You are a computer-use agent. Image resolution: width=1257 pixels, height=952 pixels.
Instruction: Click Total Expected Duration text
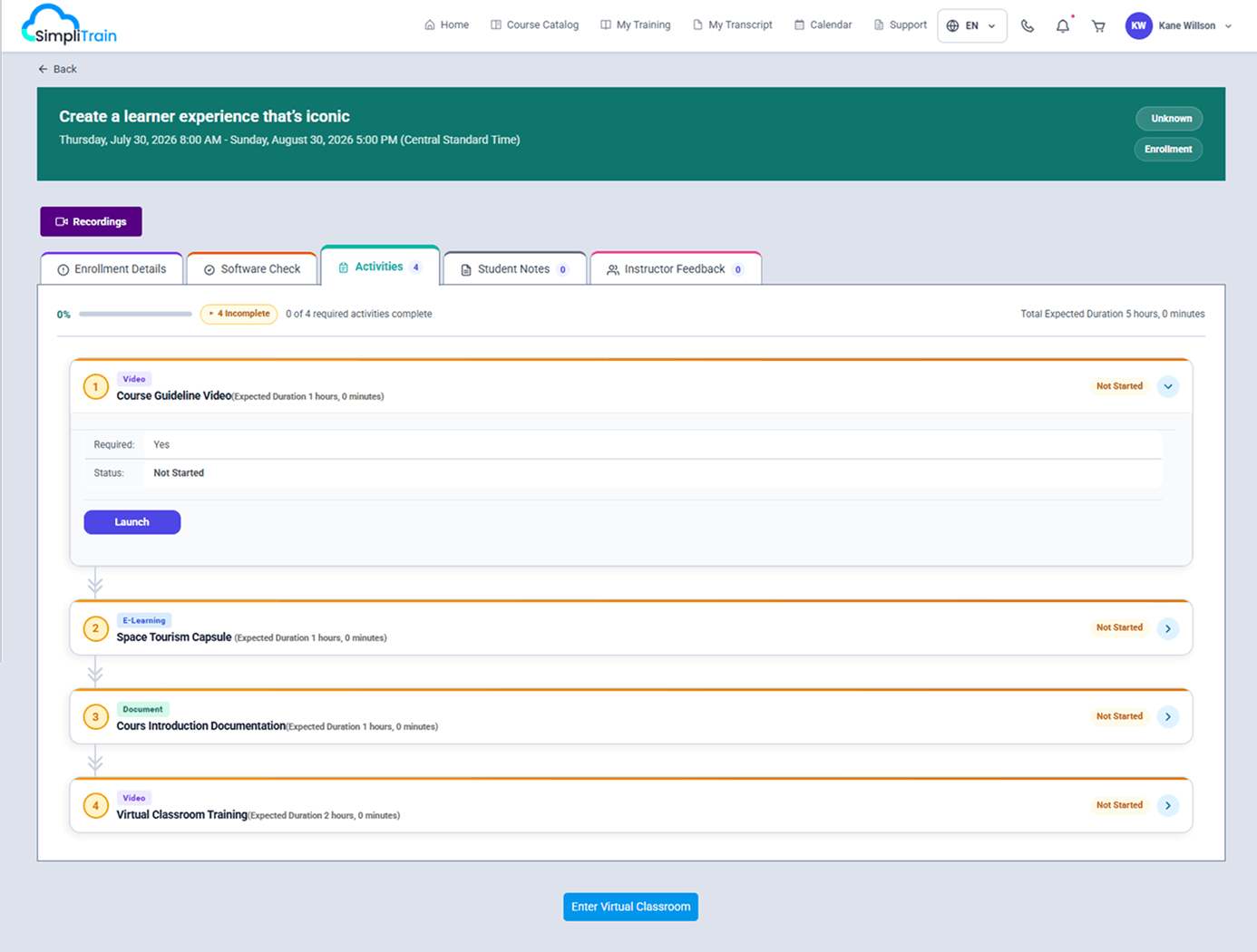coord(1113,314)
